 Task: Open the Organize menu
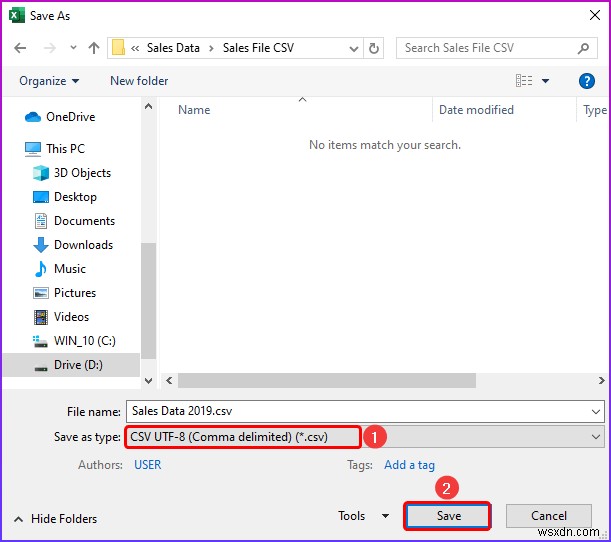(x=49, y=81)
